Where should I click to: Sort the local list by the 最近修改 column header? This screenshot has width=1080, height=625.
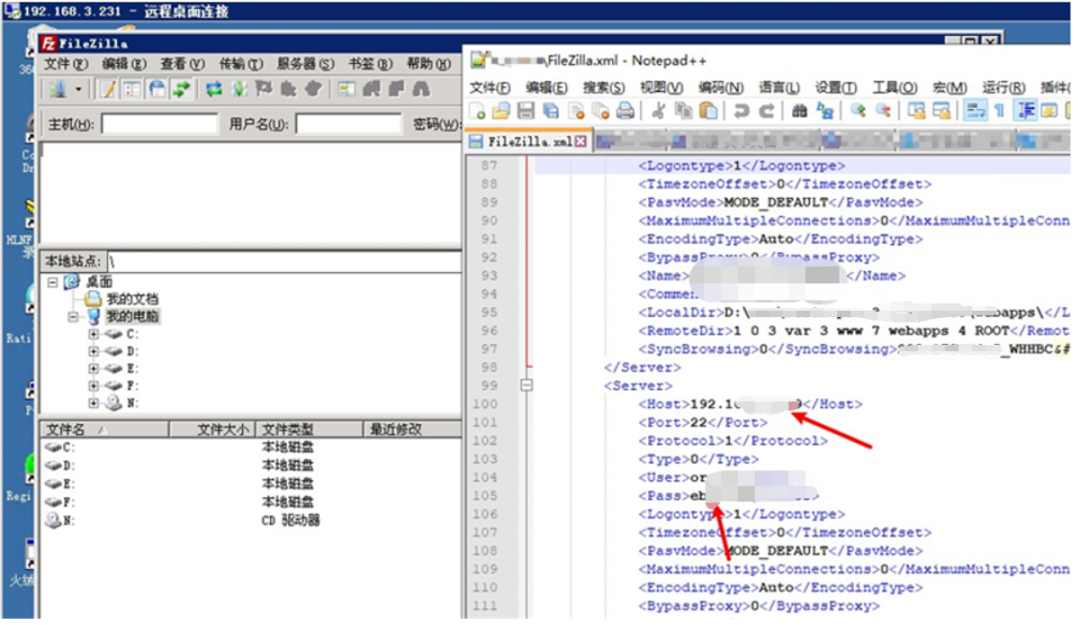coord(412,430)
